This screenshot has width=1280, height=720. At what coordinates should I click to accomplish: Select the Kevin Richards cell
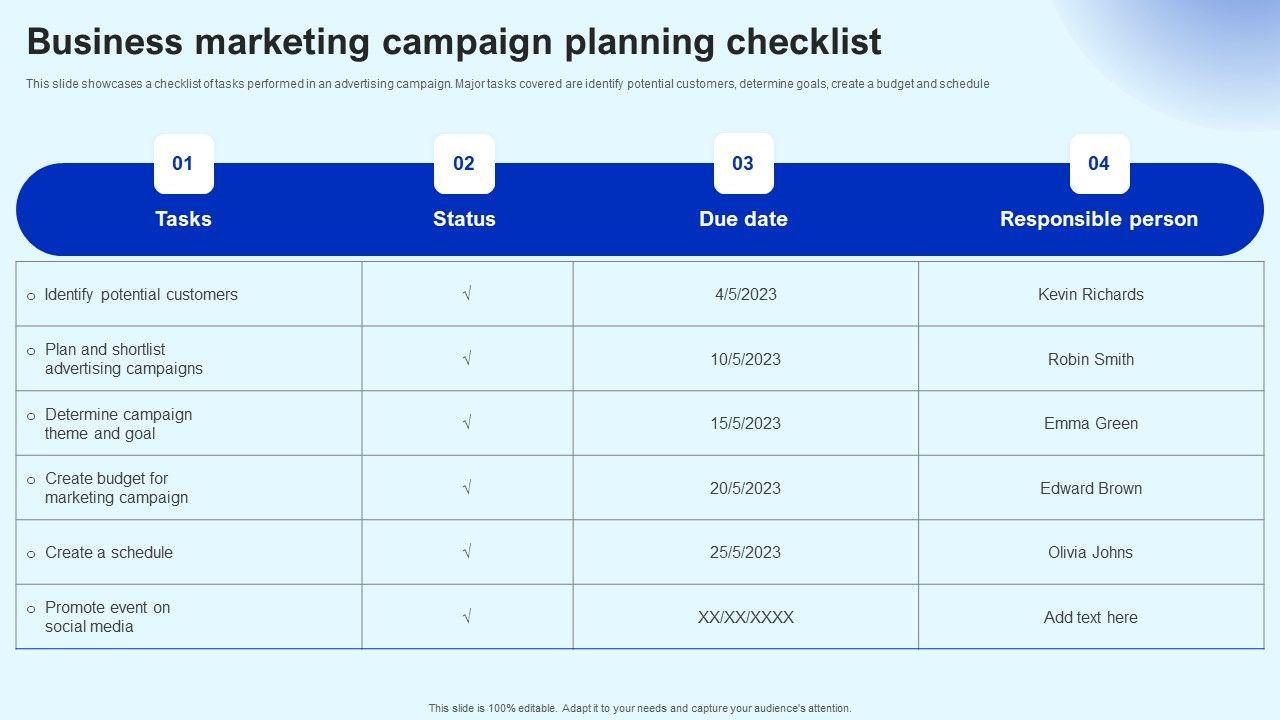tap(1090, 294)
